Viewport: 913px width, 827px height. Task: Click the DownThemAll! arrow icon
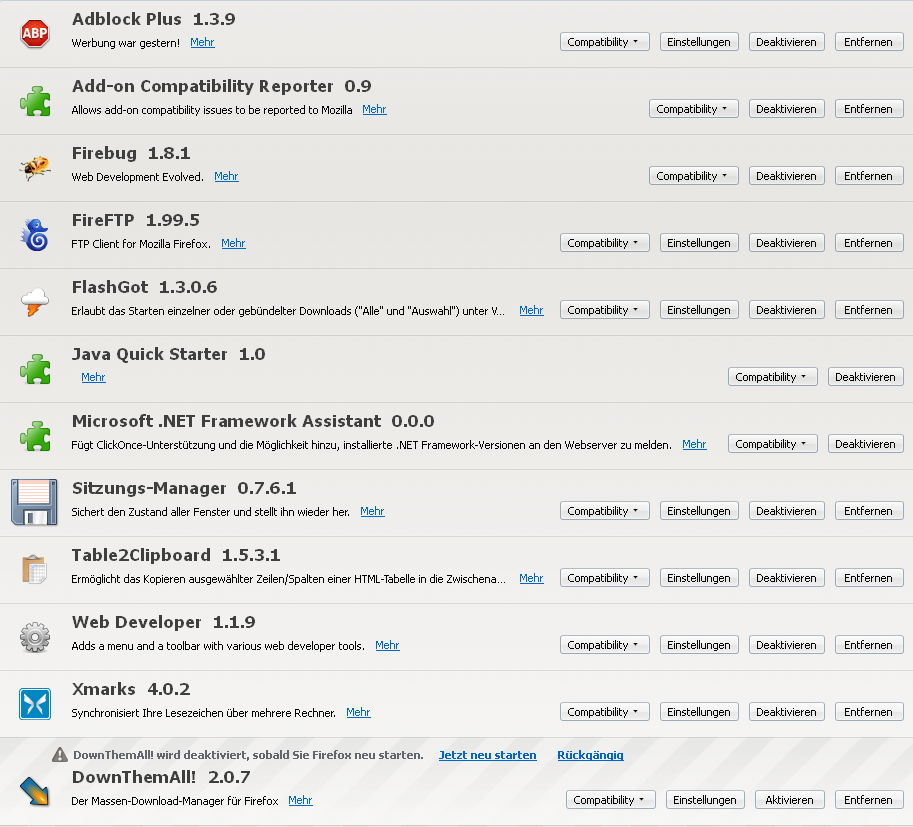[x=35, y=791]
